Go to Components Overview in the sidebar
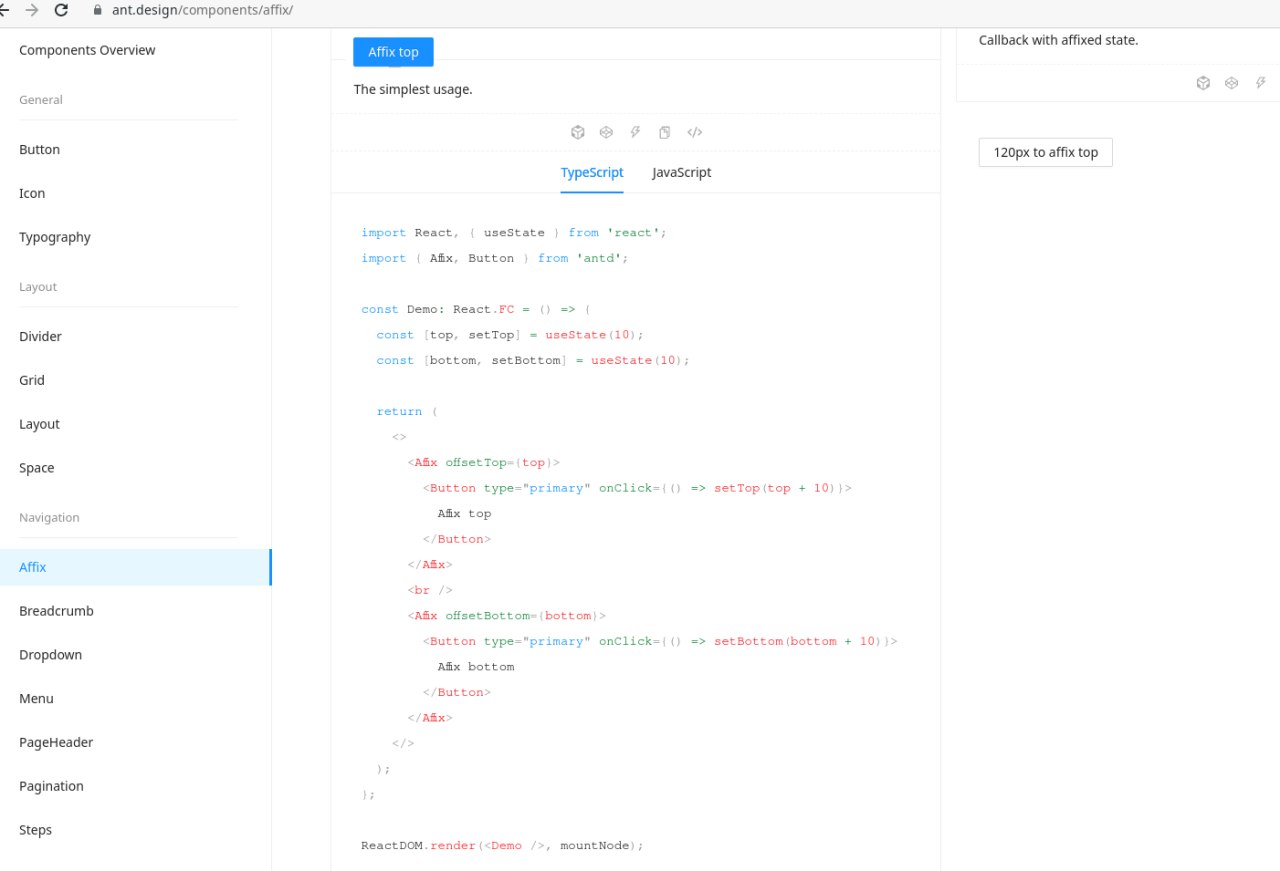Image resolution: width=1280 pixels, height=871 pixels. (87, 50)
